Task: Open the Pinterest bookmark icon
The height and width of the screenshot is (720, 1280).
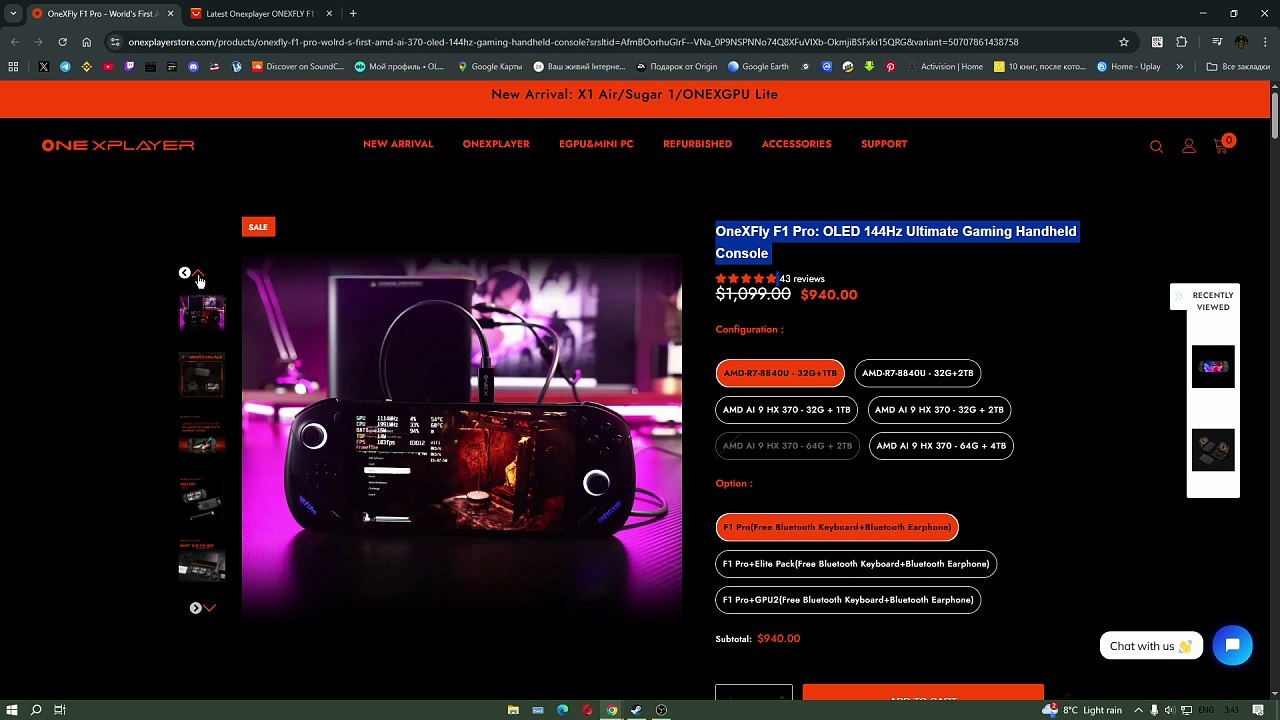Action: coord(890,67)
